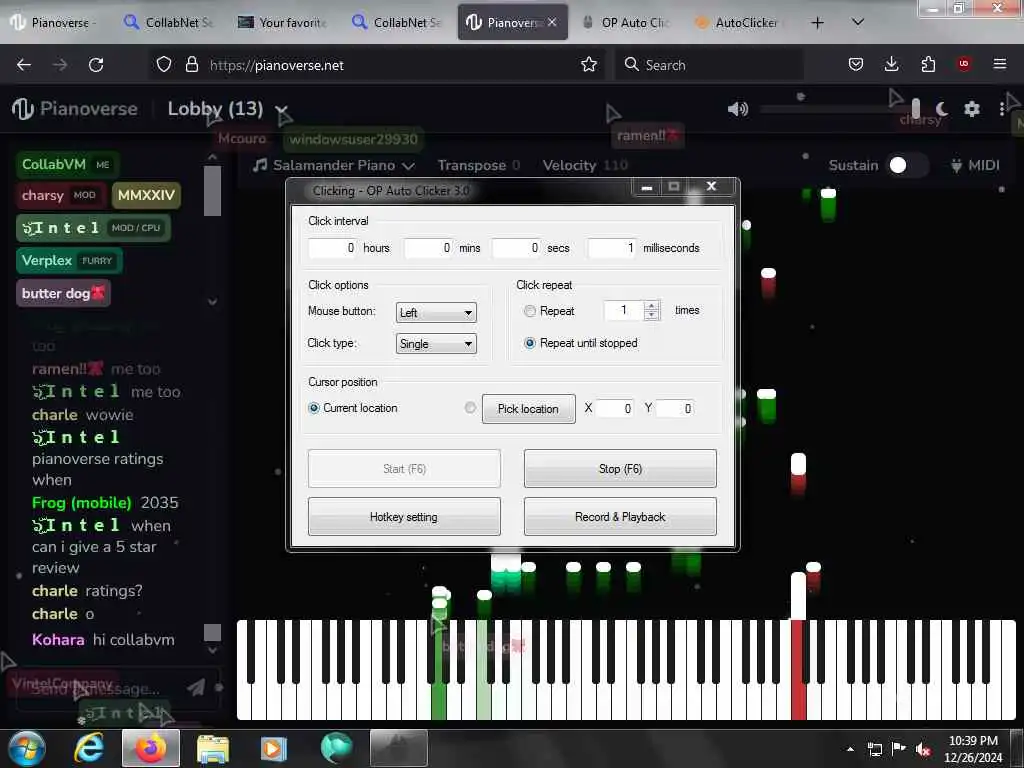This screenshot has width=1024, height=768.
Task: Open the Firefox downloads panel
Action: pos(891,64)
